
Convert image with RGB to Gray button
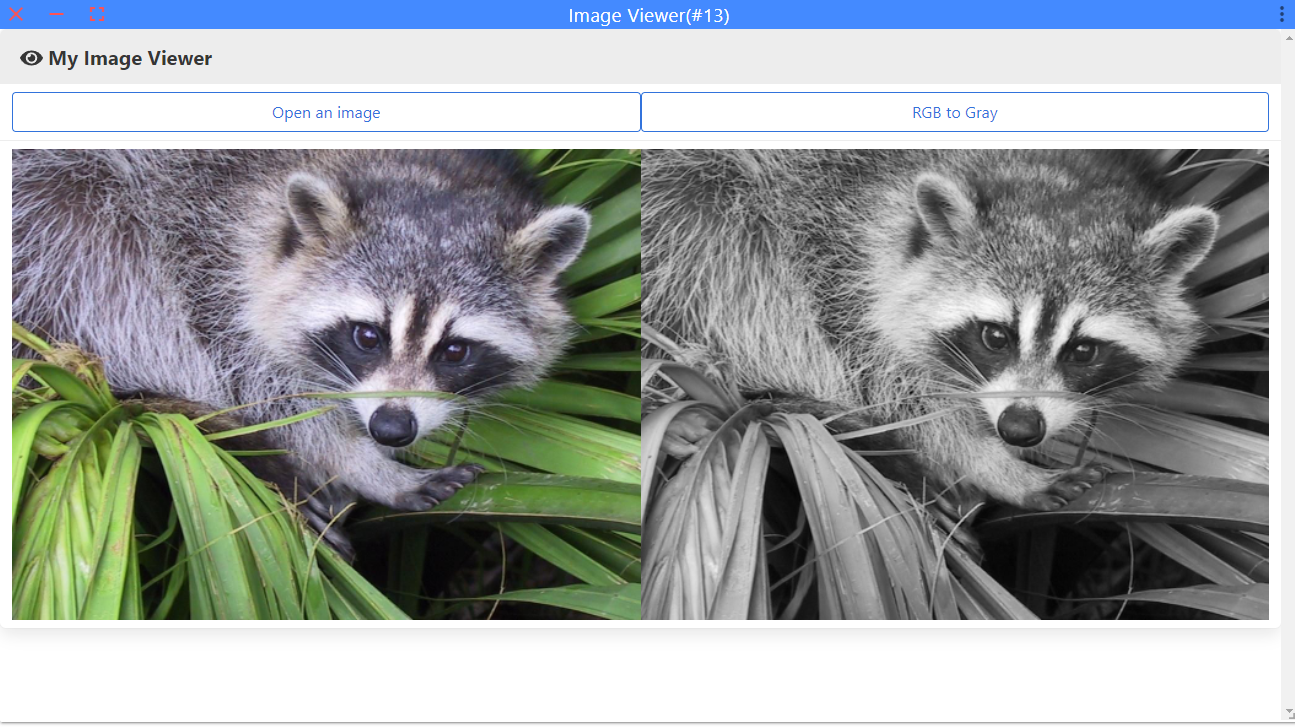pyautogui.click(x=955, y=112)
